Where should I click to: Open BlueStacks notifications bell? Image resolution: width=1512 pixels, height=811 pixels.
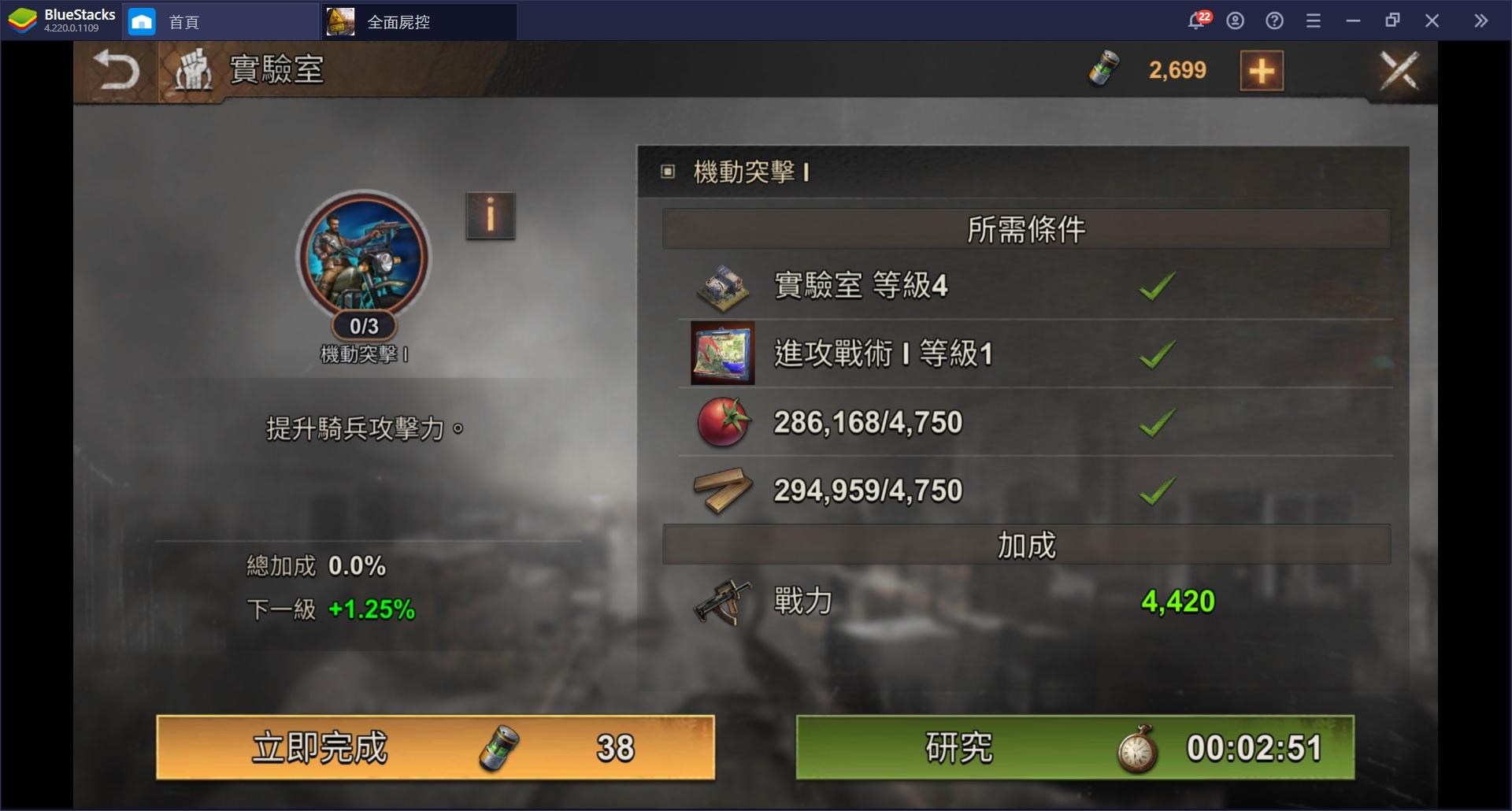[x=1197, y=20]
